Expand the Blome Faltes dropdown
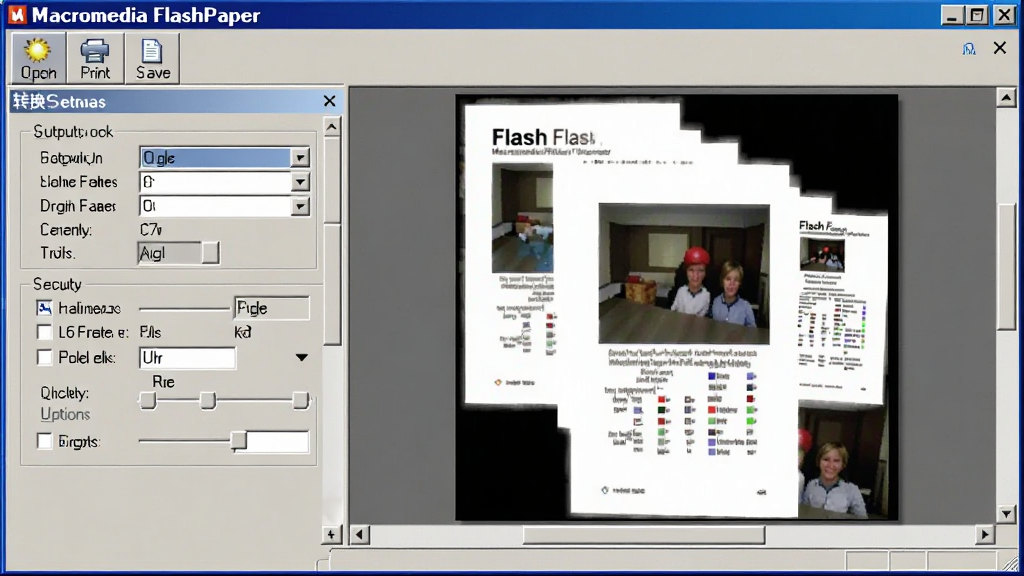1024x576 pixels. 300,182
